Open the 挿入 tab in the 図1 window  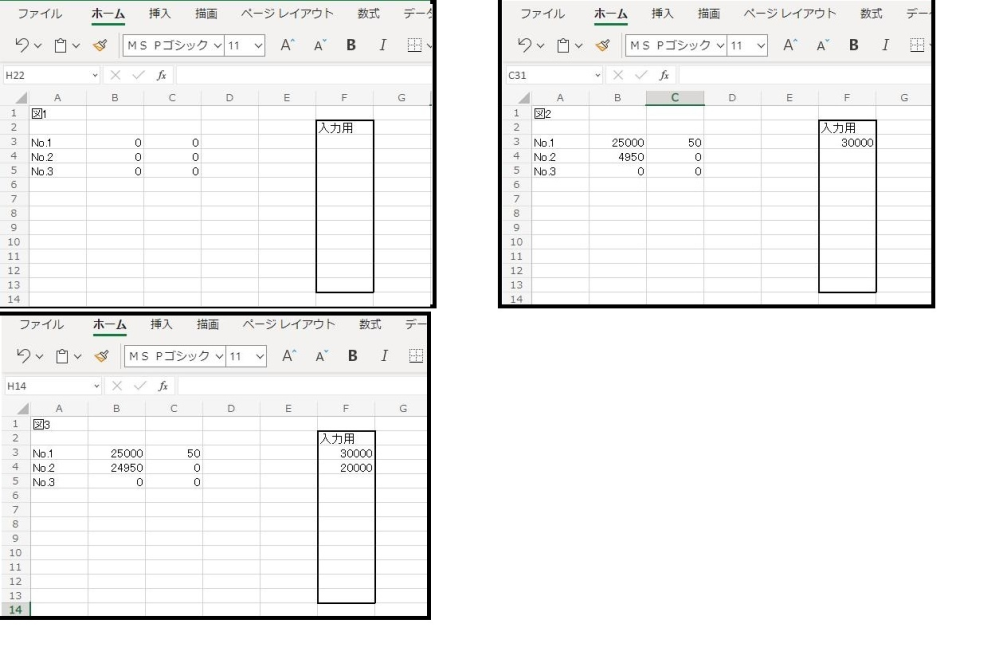coord(160,14)
